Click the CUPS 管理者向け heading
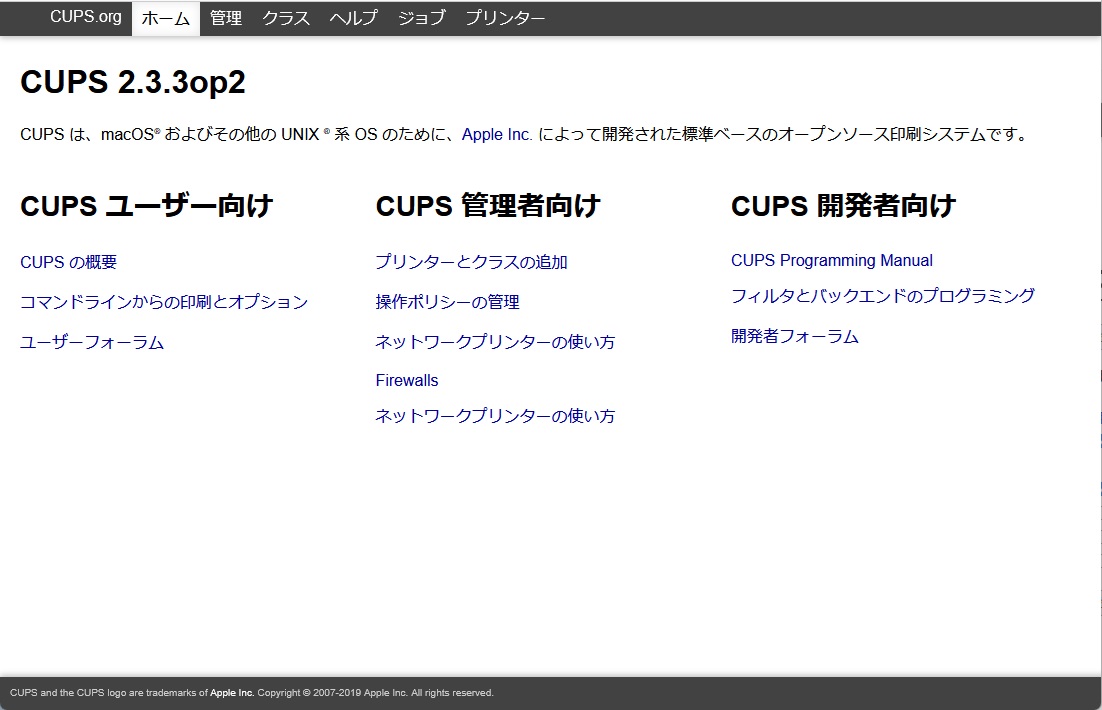Image resolution: width=1102 pixels, height=710 pixels. (x=488, y=206)
